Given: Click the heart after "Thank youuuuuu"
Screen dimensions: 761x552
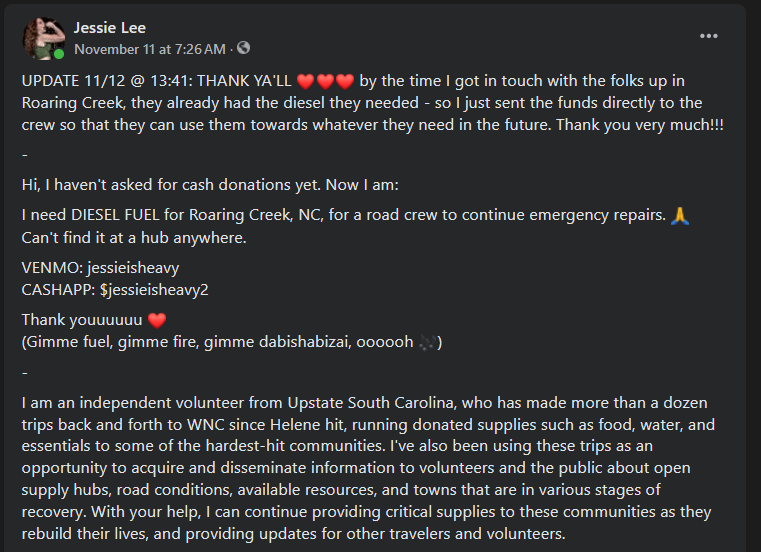Looking at the screenshot, I should pyautogui.click(x=156, y=320).
